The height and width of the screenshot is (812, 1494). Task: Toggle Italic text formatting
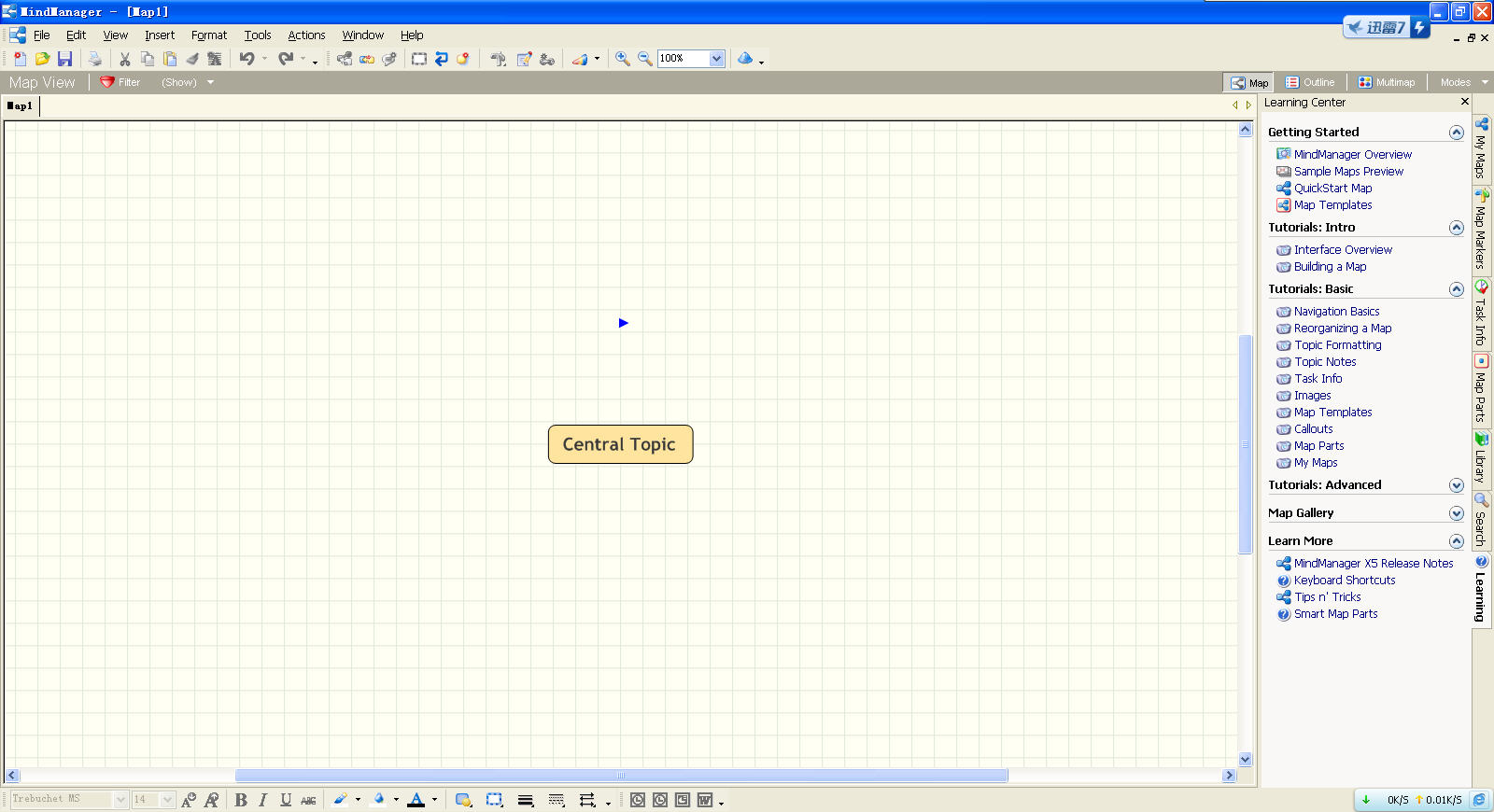263,800
